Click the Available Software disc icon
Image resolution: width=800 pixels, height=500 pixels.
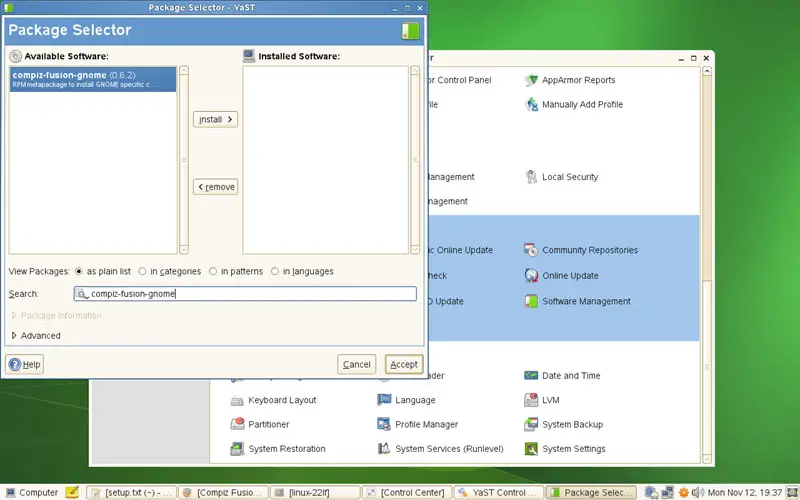click(16, 56)
